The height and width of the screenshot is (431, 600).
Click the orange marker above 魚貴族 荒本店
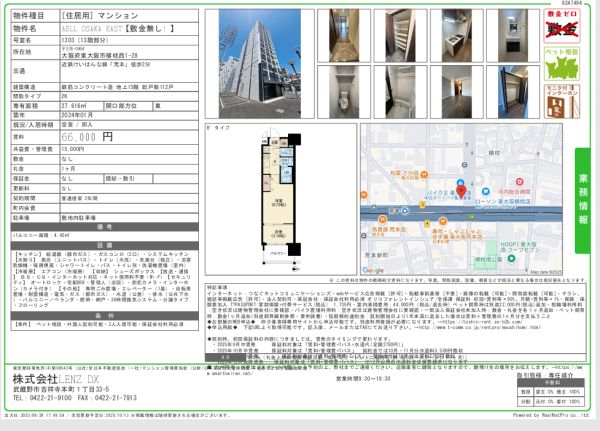pyautogui.click(x=382, y=219)
